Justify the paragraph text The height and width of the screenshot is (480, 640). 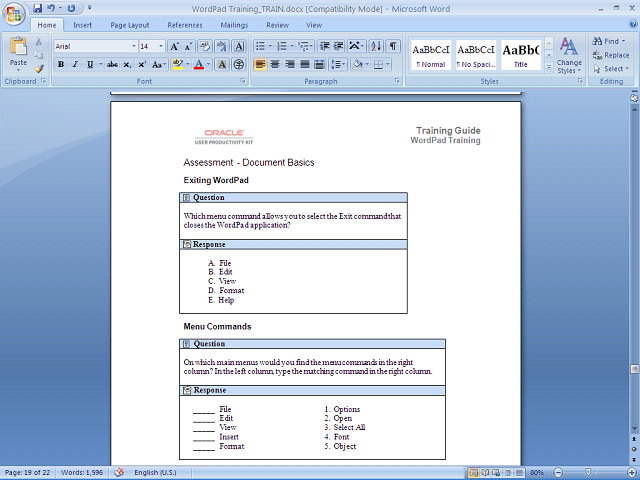(305, 64)
